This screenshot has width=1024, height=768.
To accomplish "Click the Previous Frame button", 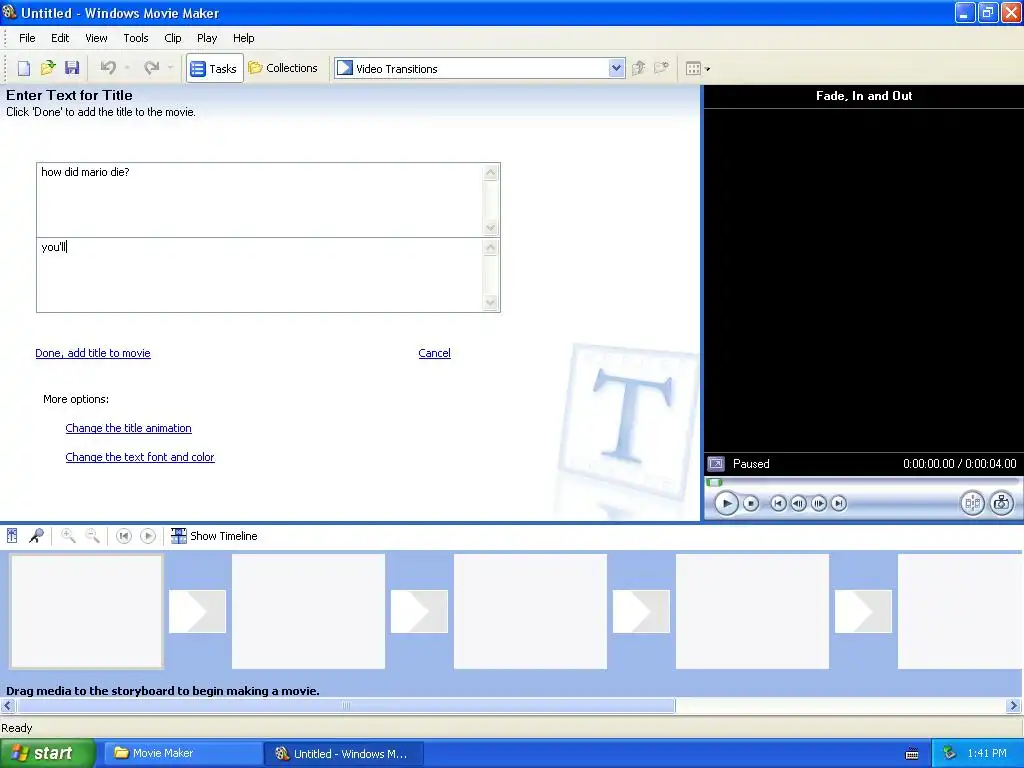I will [x=798, y=504].
